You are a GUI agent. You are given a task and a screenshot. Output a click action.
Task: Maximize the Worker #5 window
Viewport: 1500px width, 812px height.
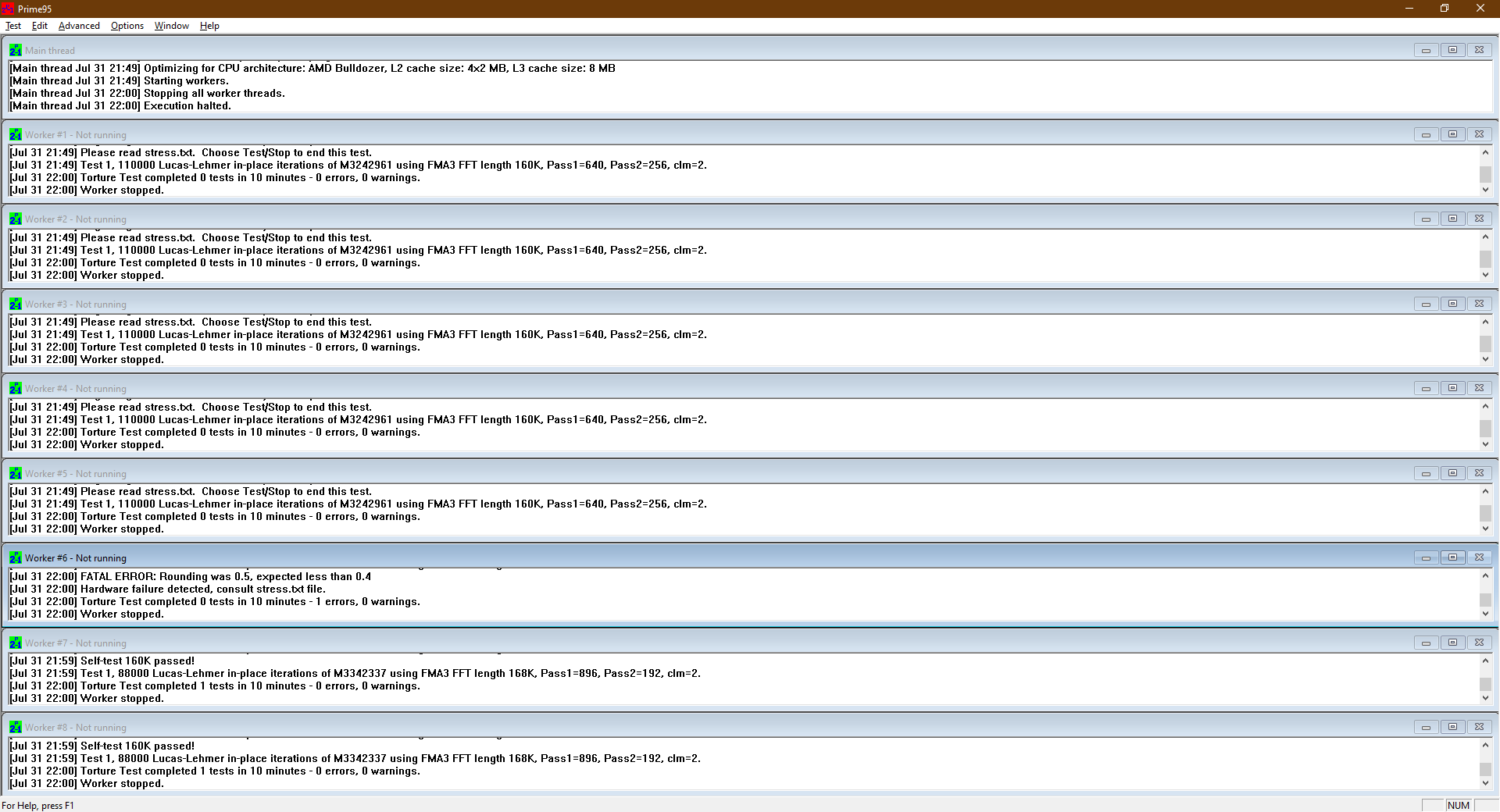tap(1452, 473)
